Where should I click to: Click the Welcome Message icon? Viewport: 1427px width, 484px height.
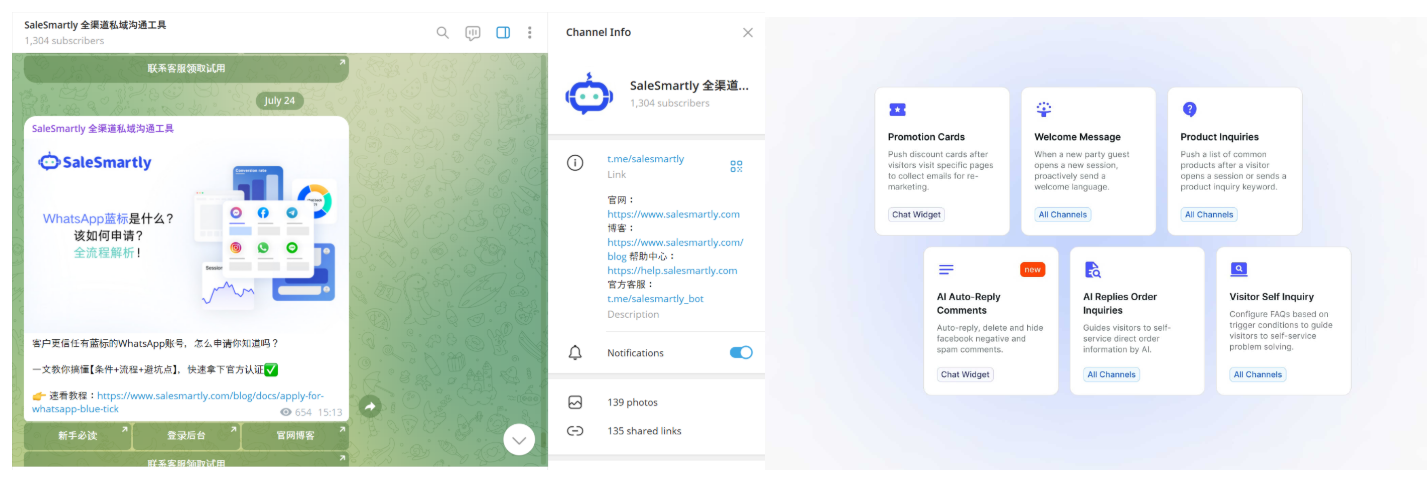[x=1044, y=109]
